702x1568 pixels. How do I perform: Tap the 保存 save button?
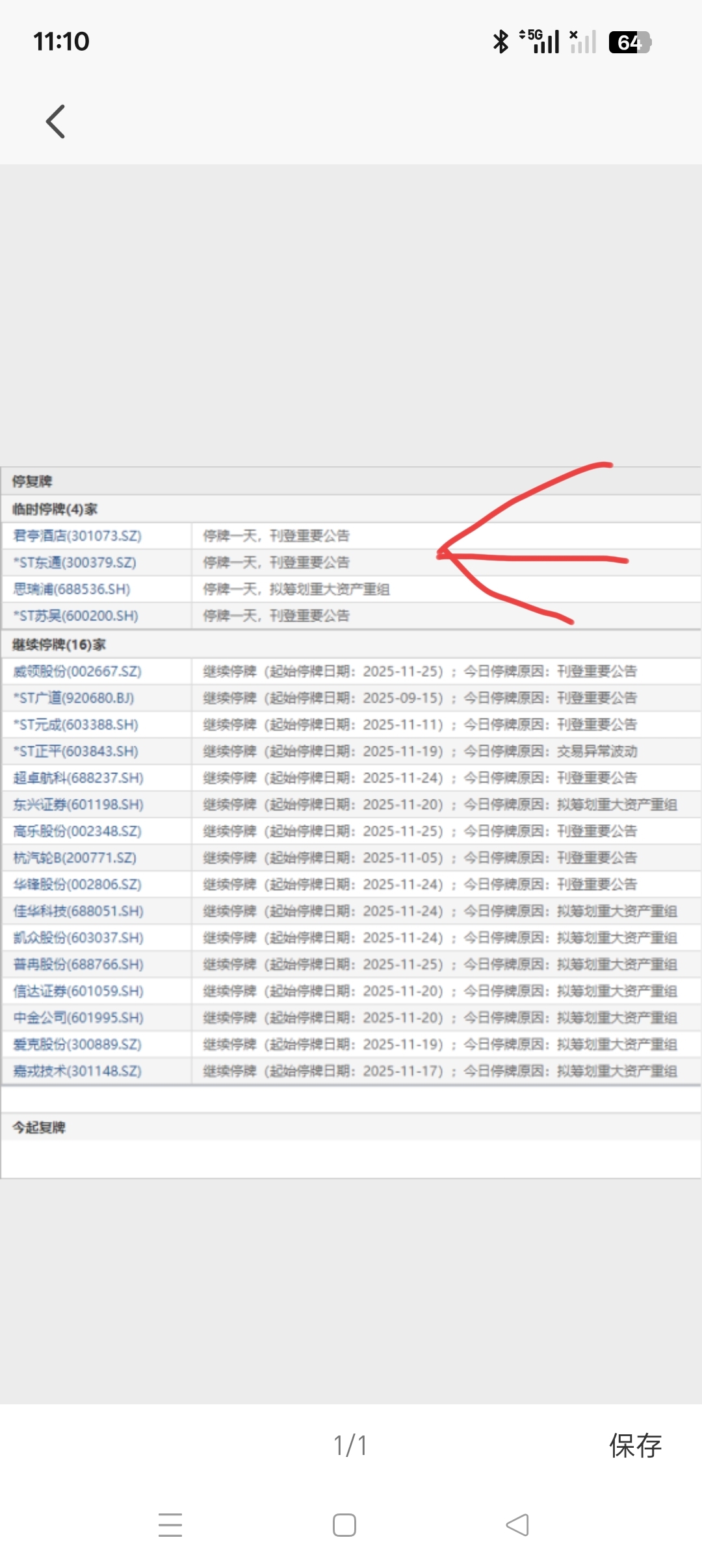(x=635, y=1445)
